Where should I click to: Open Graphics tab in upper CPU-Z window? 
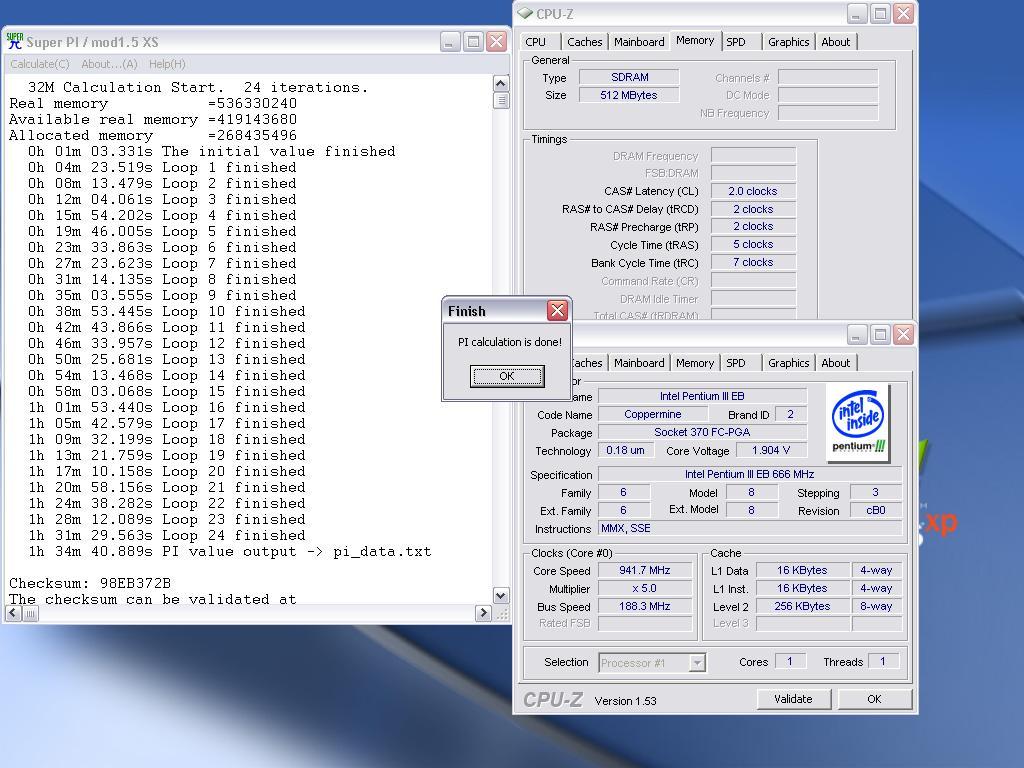[788, 42]
